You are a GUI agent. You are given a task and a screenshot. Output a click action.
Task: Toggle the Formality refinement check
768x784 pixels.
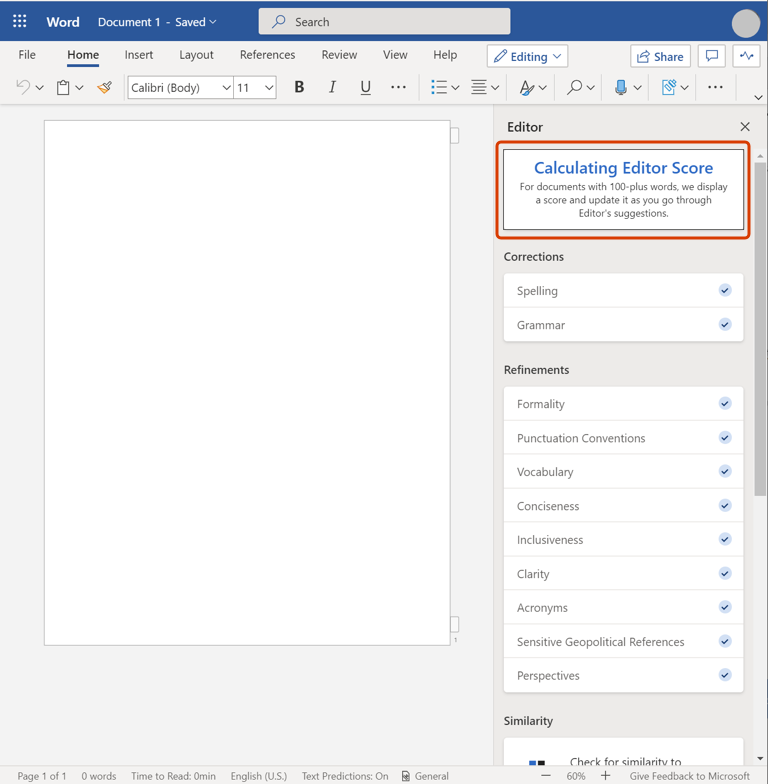[725, 404]
